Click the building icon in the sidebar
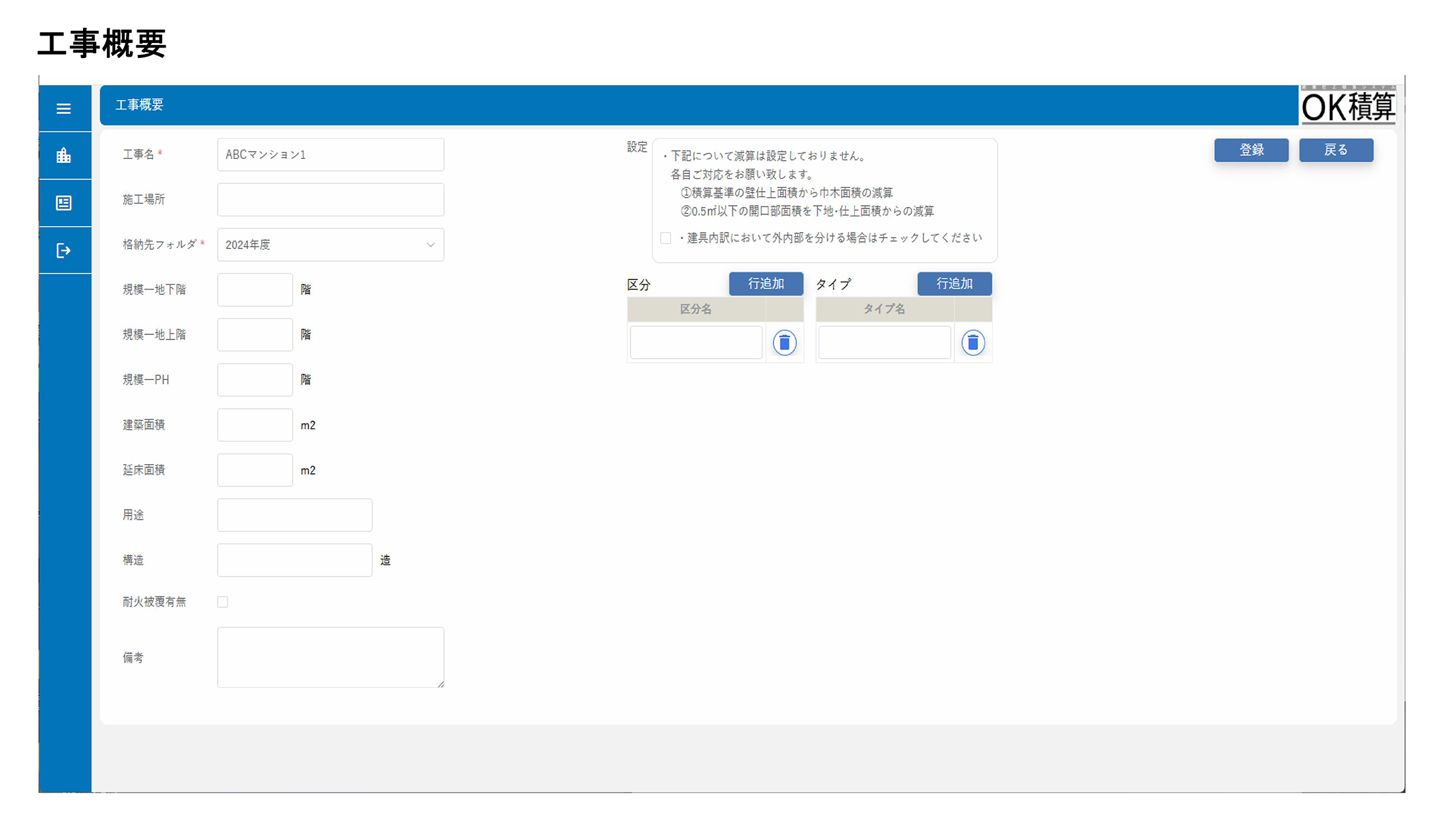 [63, 156]
